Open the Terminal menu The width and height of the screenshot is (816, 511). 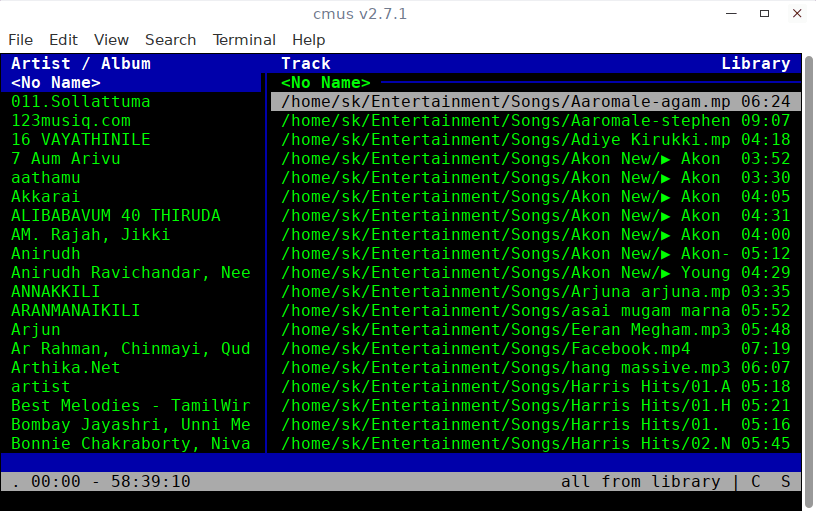(244, 40)
